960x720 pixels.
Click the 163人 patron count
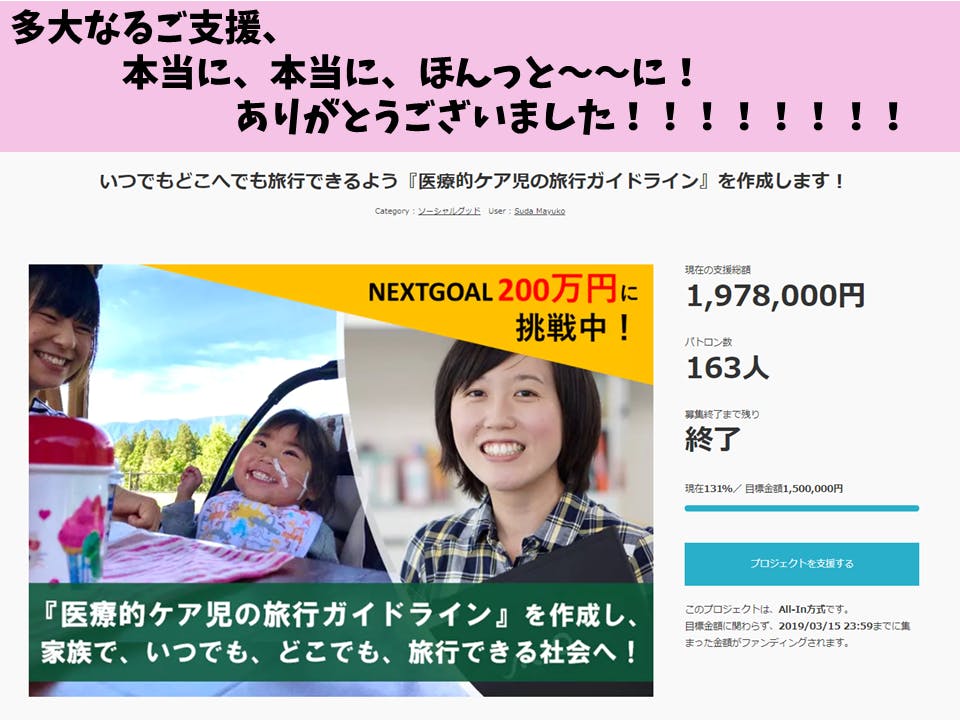tap(727, 368)
